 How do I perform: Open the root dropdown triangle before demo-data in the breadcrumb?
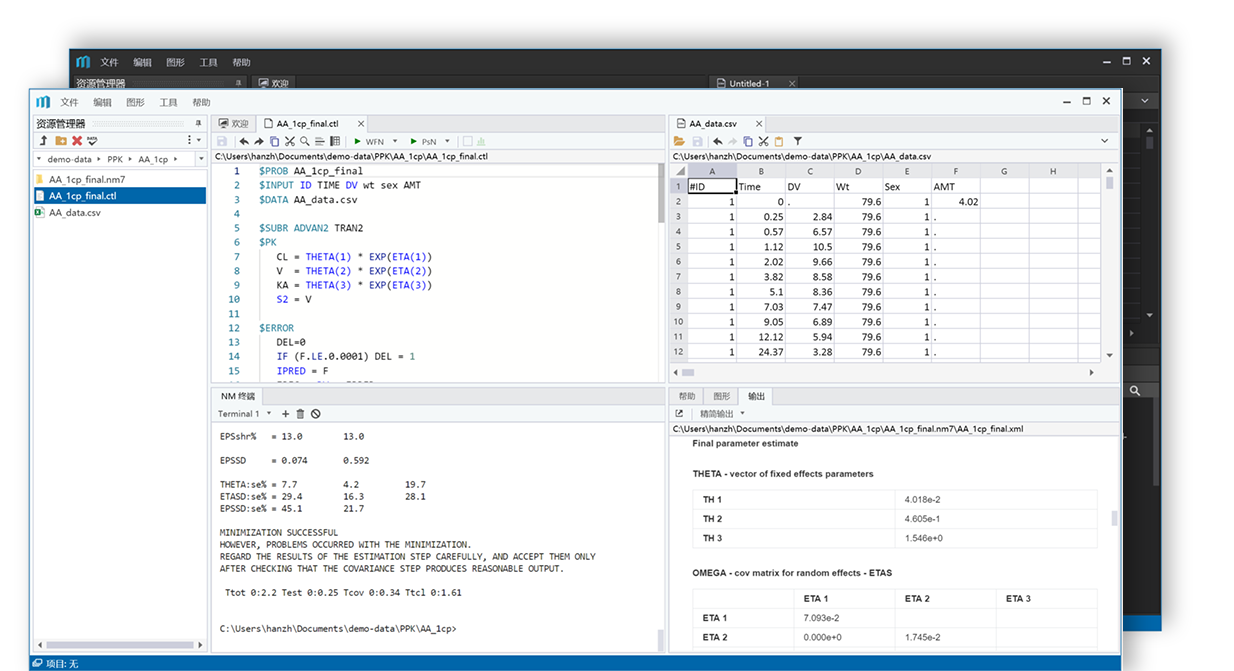pyautogui.click(x=39, y=159)
